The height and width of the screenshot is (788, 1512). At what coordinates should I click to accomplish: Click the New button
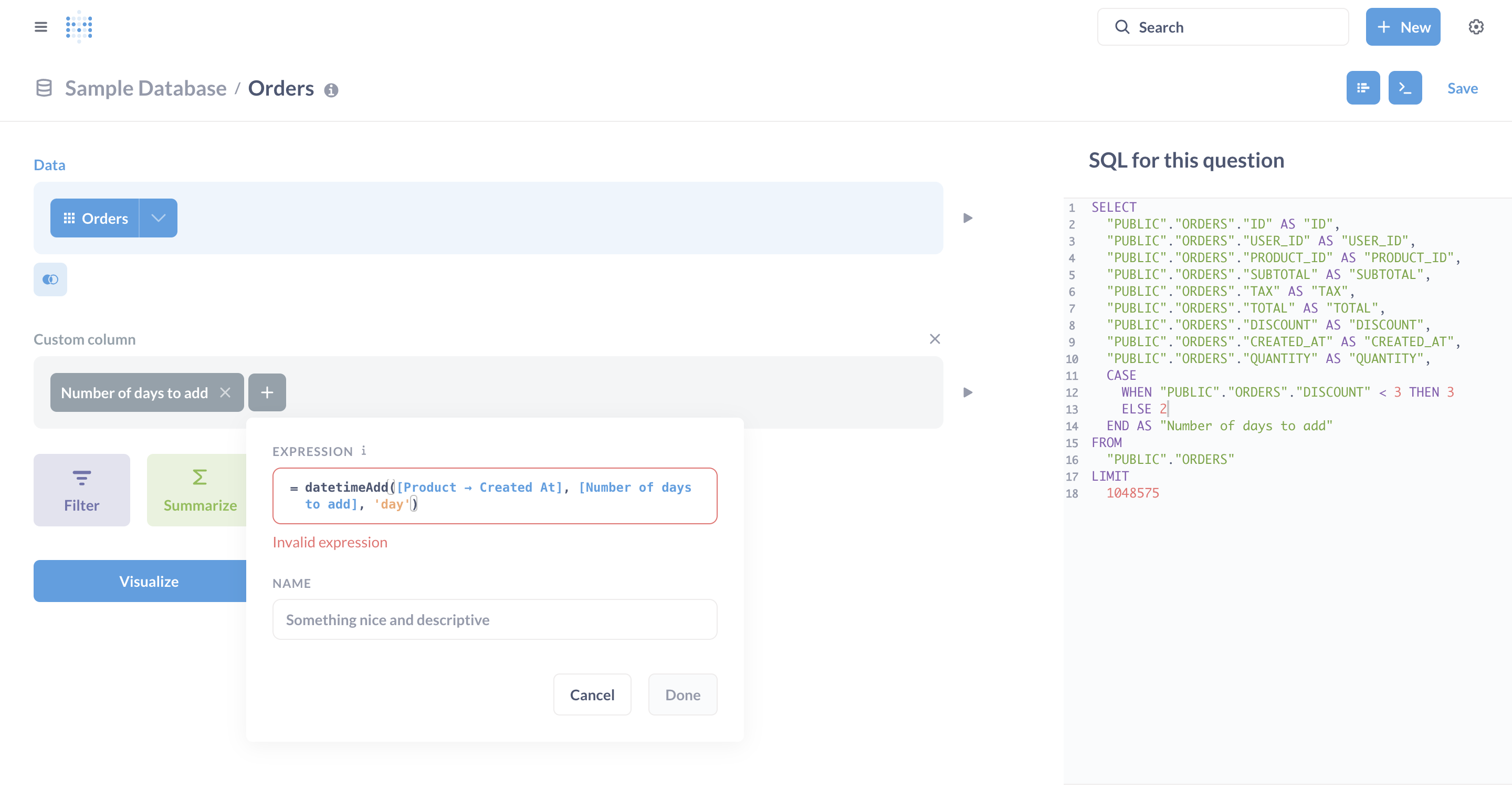tap(1402, 27)
